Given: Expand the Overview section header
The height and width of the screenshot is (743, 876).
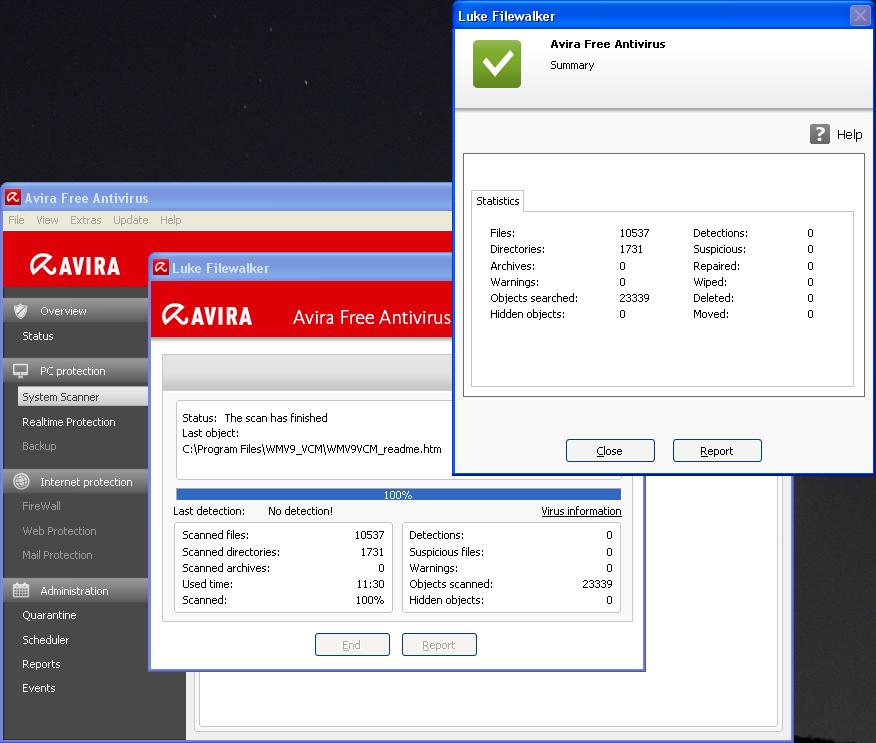Looking at the screenshot, I should pyautogui.click(x=76, y=311).
